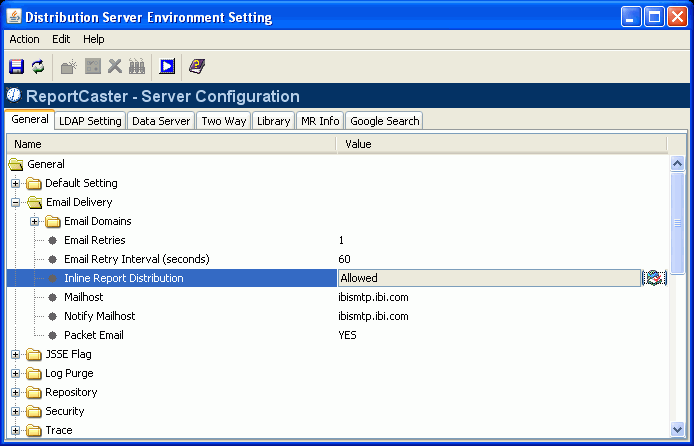Click the New item toolbar icon
Viewport: 694px width, 446px height.
[69, 67]
